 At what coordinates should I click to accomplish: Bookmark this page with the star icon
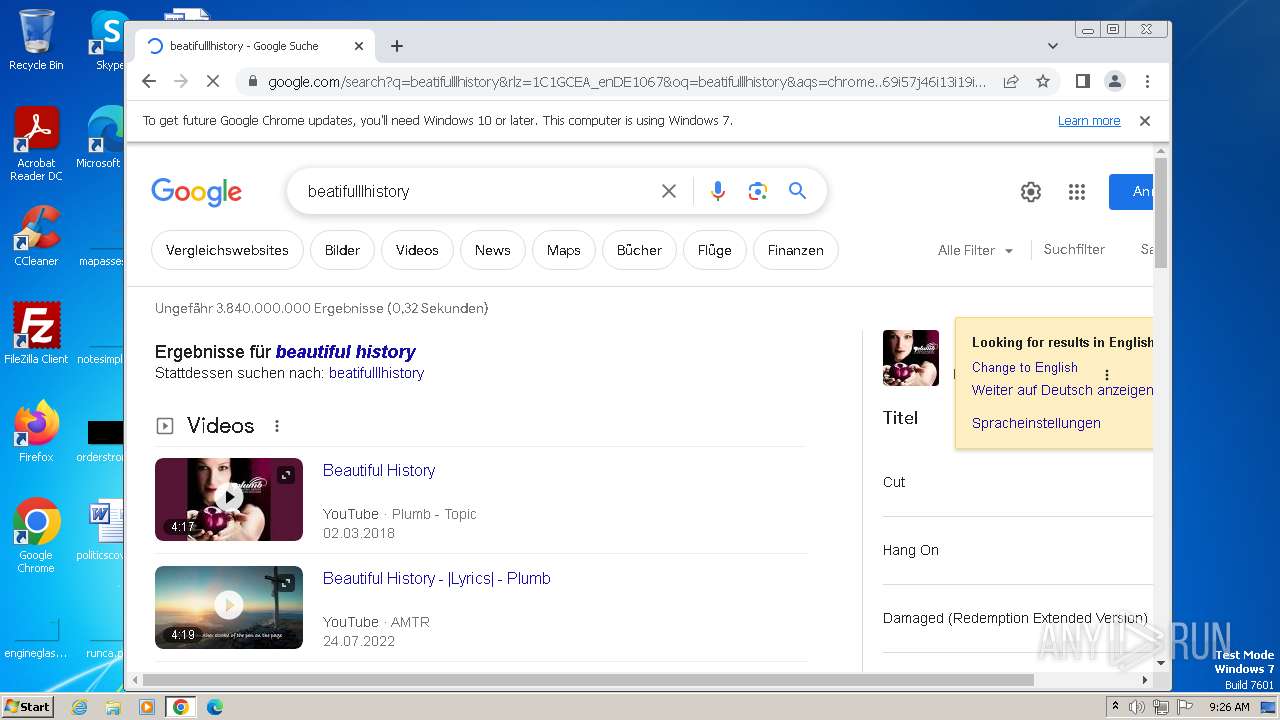(x=1043, y=81)
